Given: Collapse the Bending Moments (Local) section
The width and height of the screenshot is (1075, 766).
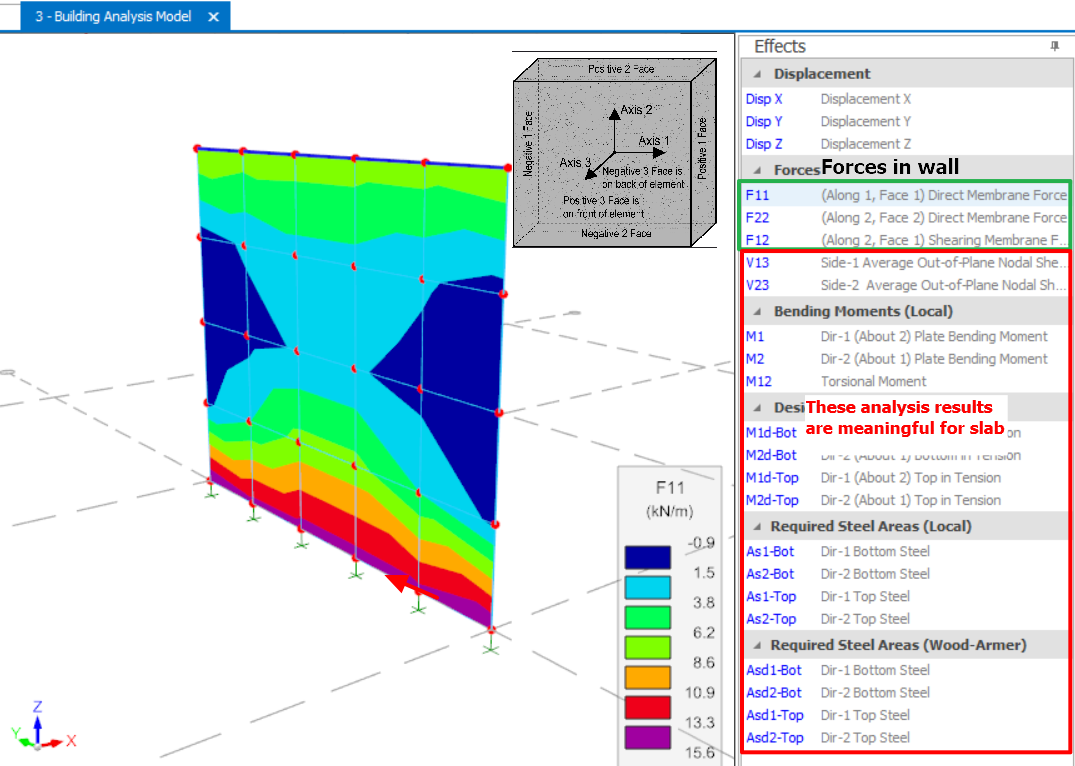Looking at the screenshot, I should 757,311.
